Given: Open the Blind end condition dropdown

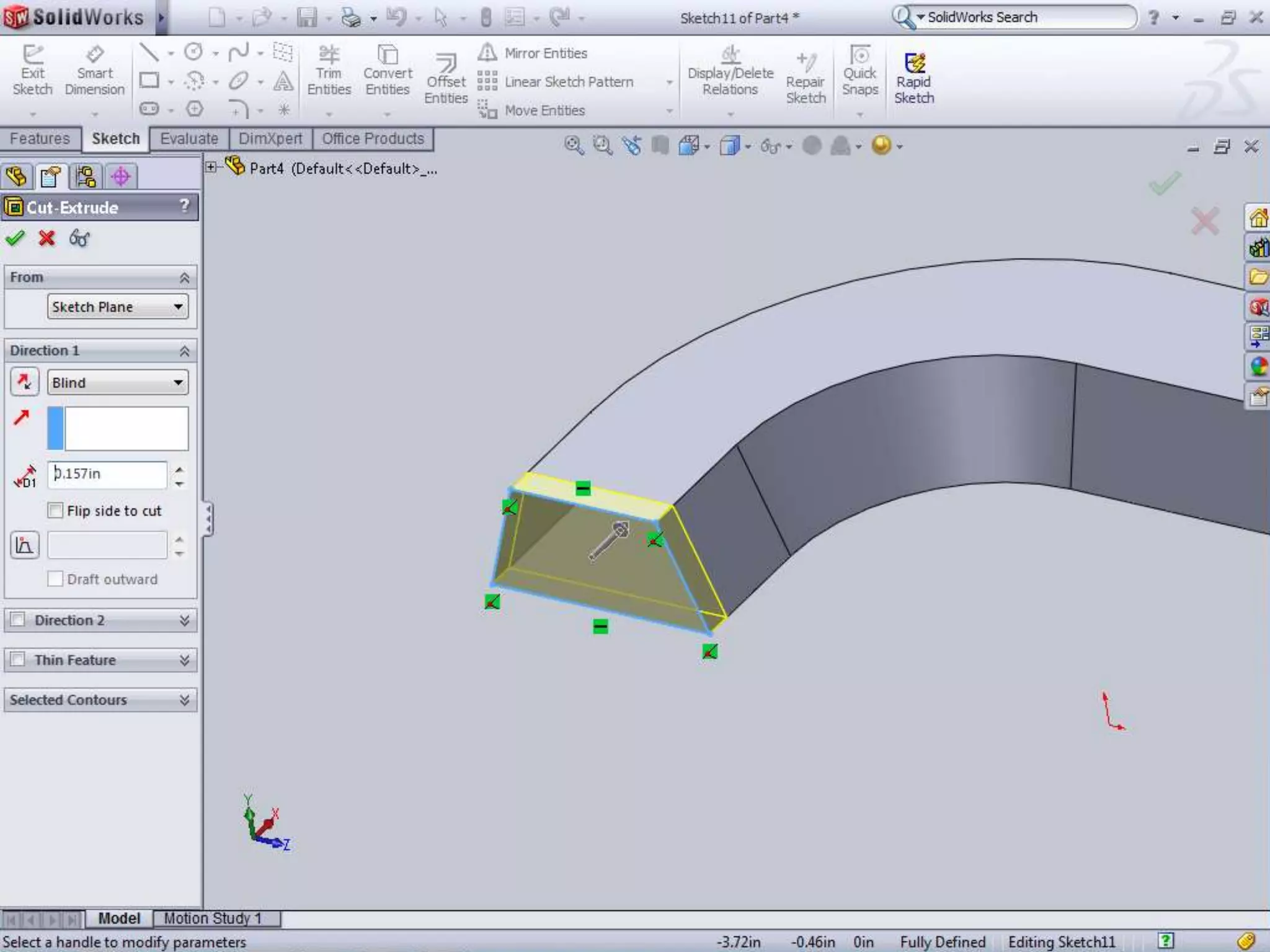Looking at the screenshot, I should tap(117, 382).
